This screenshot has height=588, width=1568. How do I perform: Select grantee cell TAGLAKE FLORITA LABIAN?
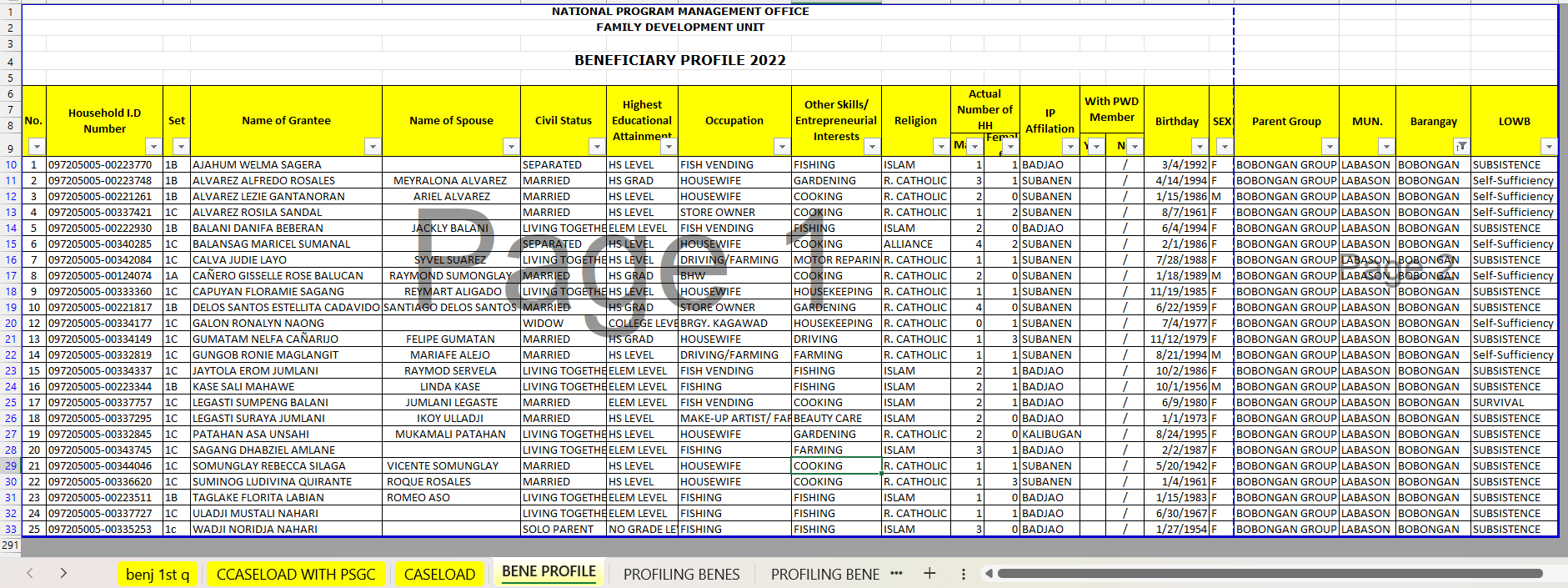click(x=286, y=497)
